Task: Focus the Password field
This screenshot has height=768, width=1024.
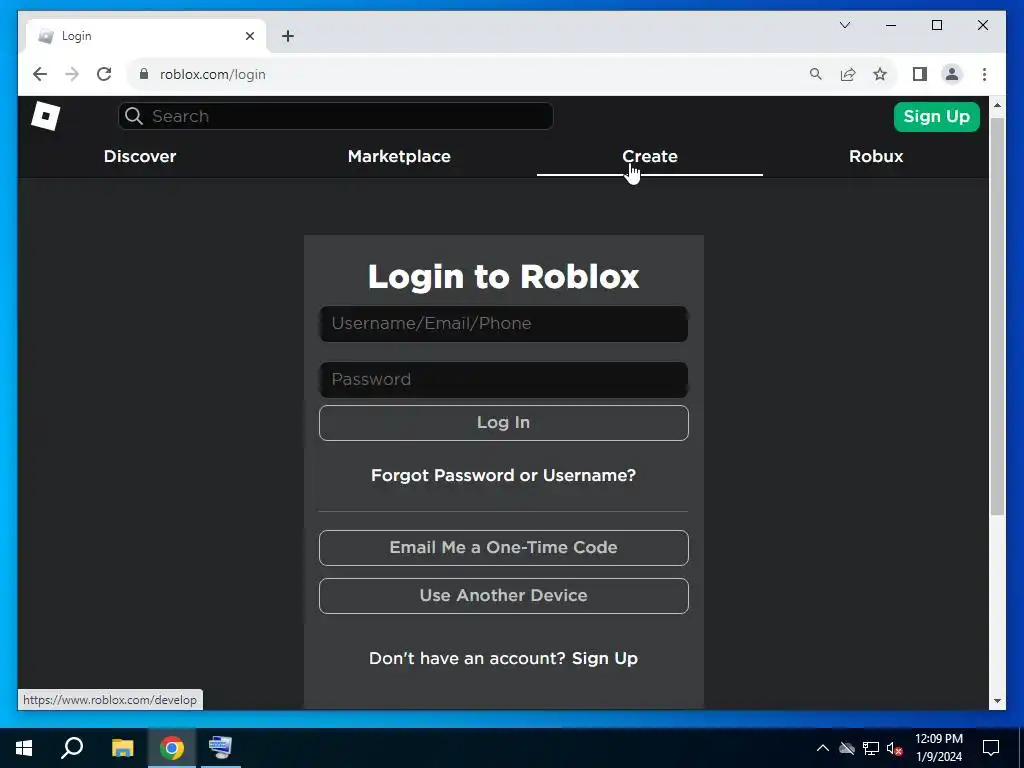Action: 504,379
